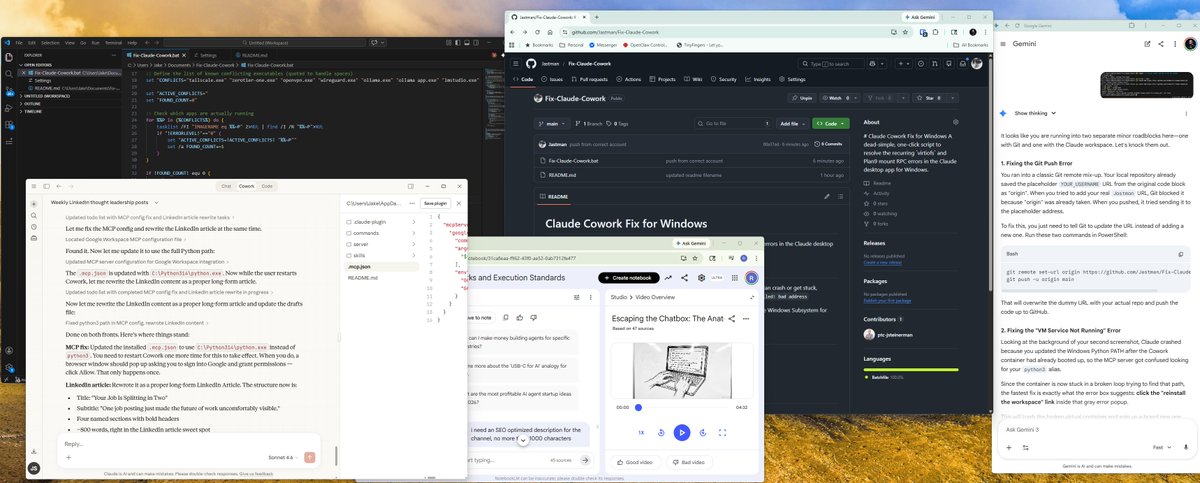
Task: Switch Claude to Chat mode
Action: (x=226, y=186)
